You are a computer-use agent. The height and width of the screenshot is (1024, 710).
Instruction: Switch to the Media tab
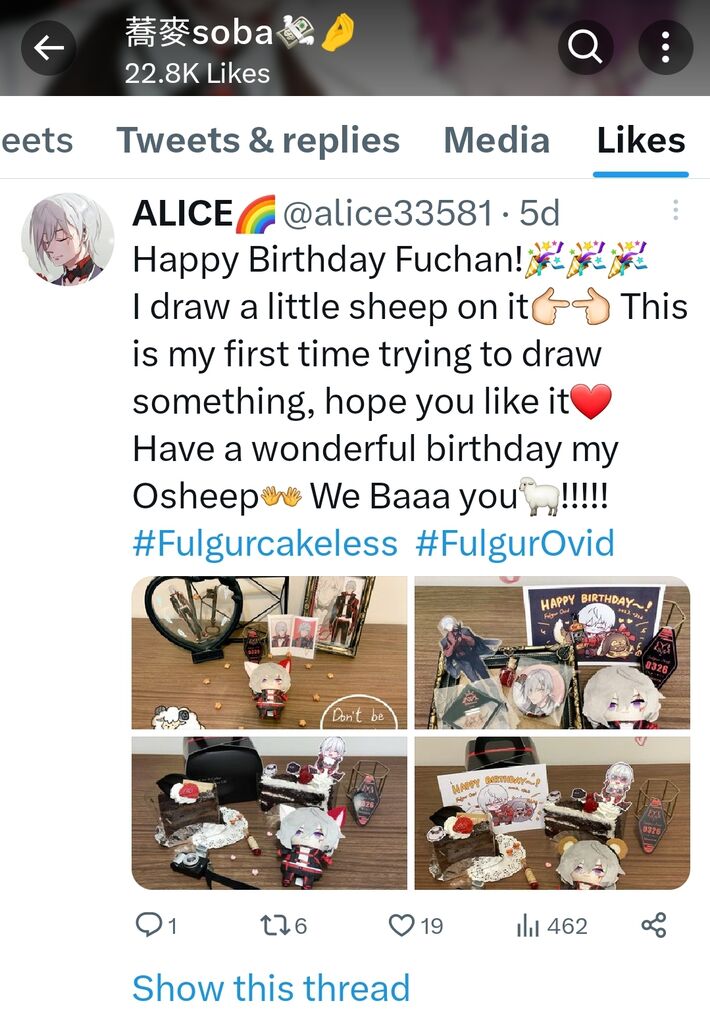pyautogui.click(x=496, y=140)
